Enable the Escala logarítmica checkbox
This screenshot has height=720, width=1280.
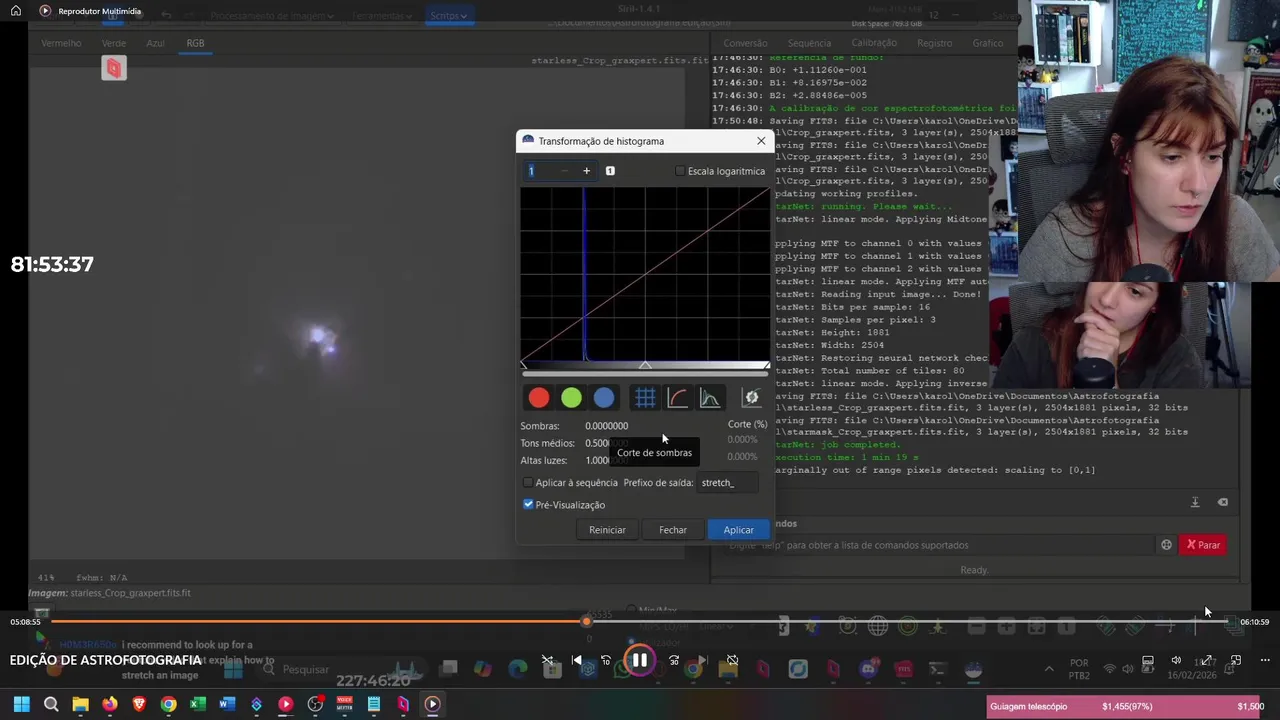click(x=681, y=171)
